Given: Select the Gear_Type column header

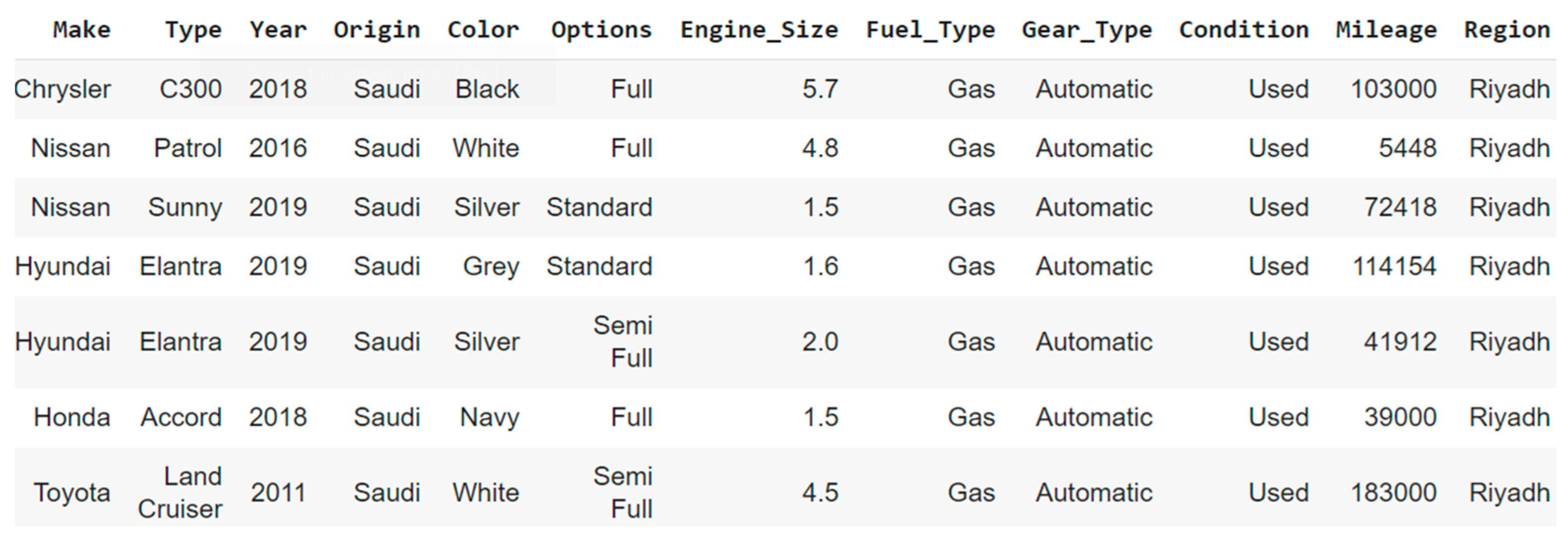Looking at the screenshot, I should [1086, 30].
